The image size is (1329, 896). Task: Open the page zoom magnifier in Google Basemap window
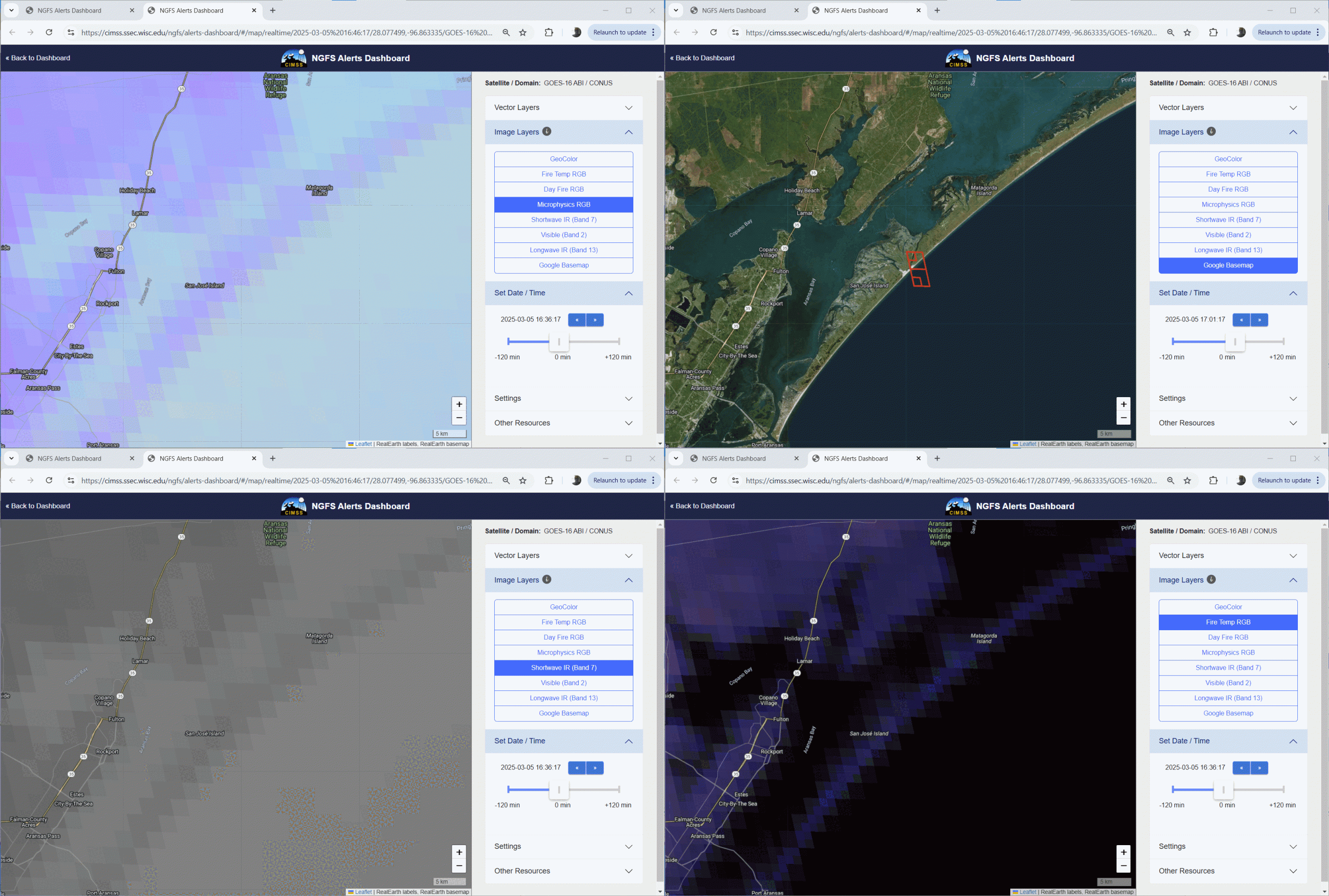pyautogui.click(x=1171, y=33)
